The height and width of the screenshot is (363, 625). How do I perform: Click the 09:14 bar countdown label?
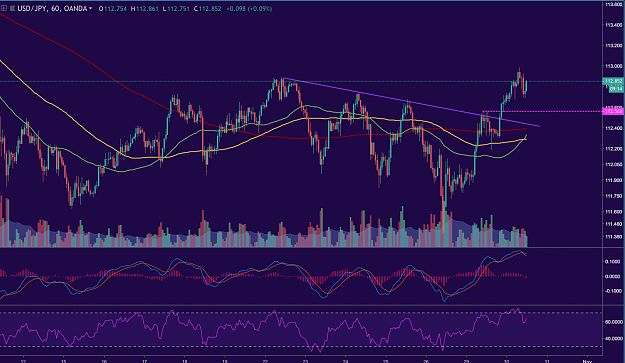[616, 90]
